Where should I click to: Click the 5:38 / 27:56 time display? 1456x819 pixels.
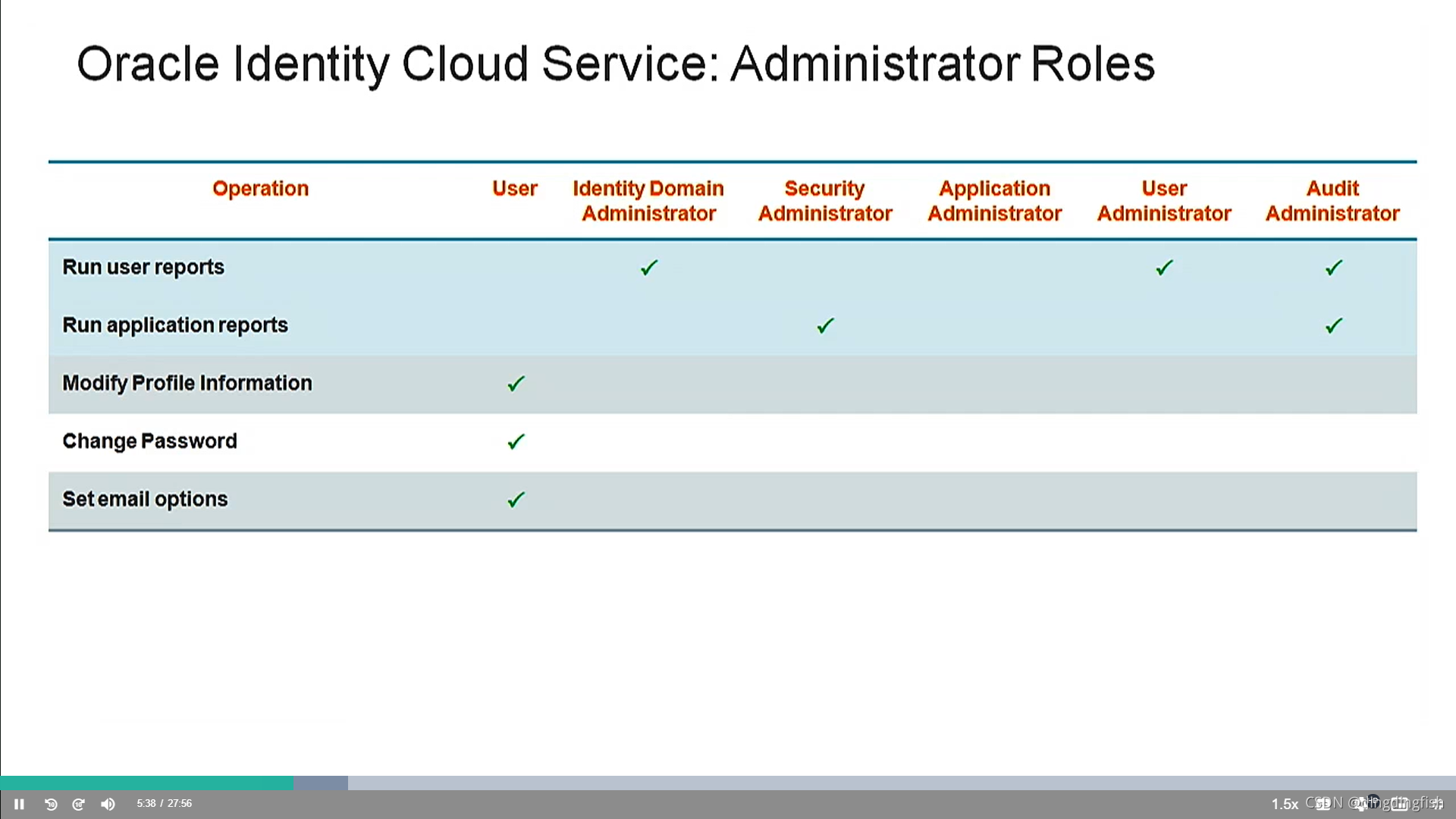[164, 803]
